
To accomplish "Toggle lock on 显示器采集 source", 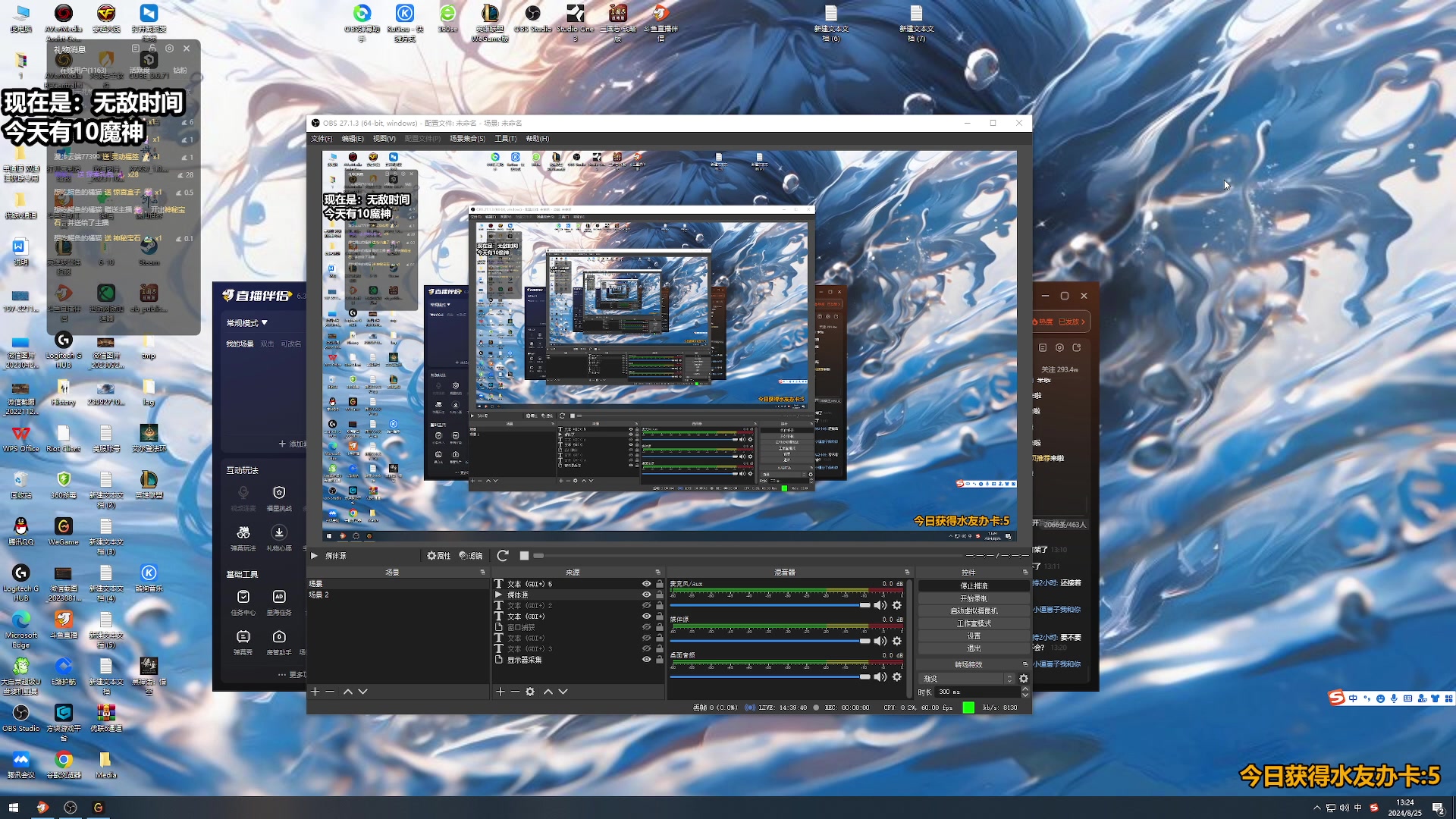I will (x=660, y=660).
